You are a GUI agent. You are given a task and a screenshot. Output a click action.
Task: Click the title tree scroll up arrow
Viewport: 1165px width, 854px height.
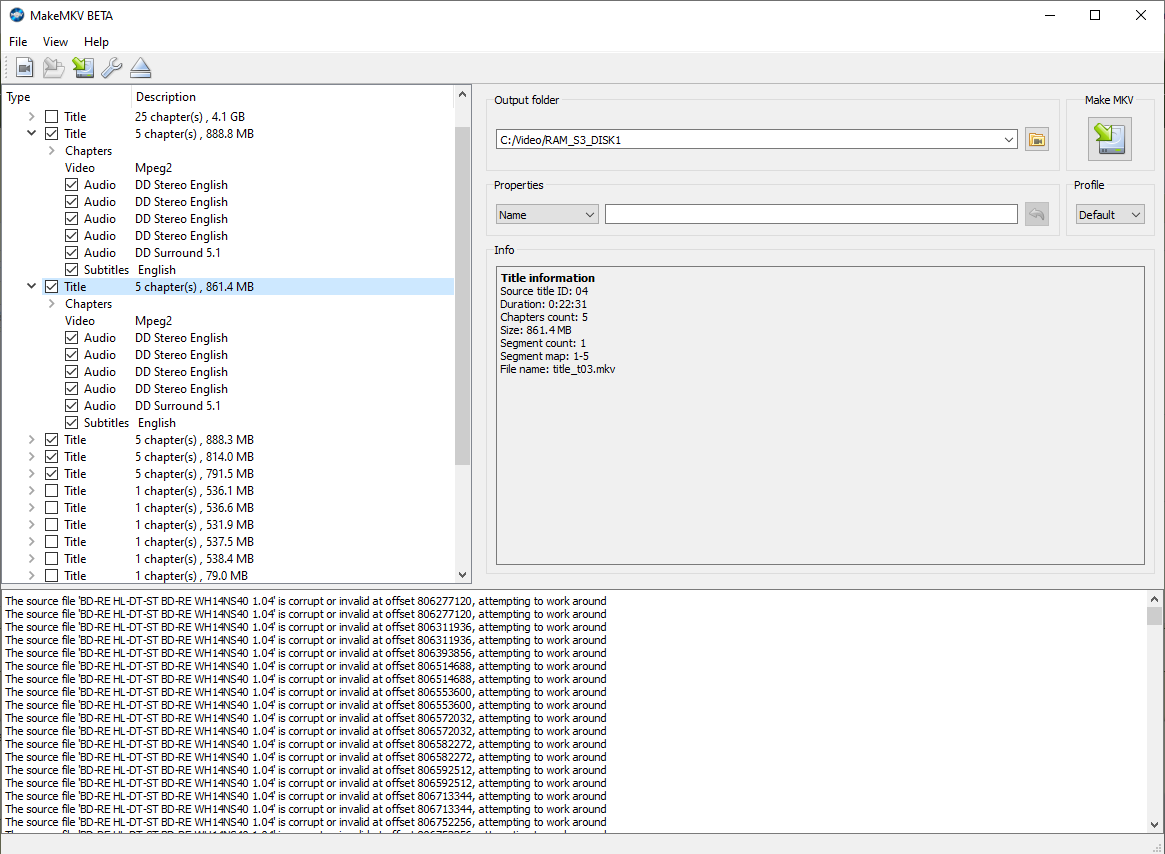point(462,95)
